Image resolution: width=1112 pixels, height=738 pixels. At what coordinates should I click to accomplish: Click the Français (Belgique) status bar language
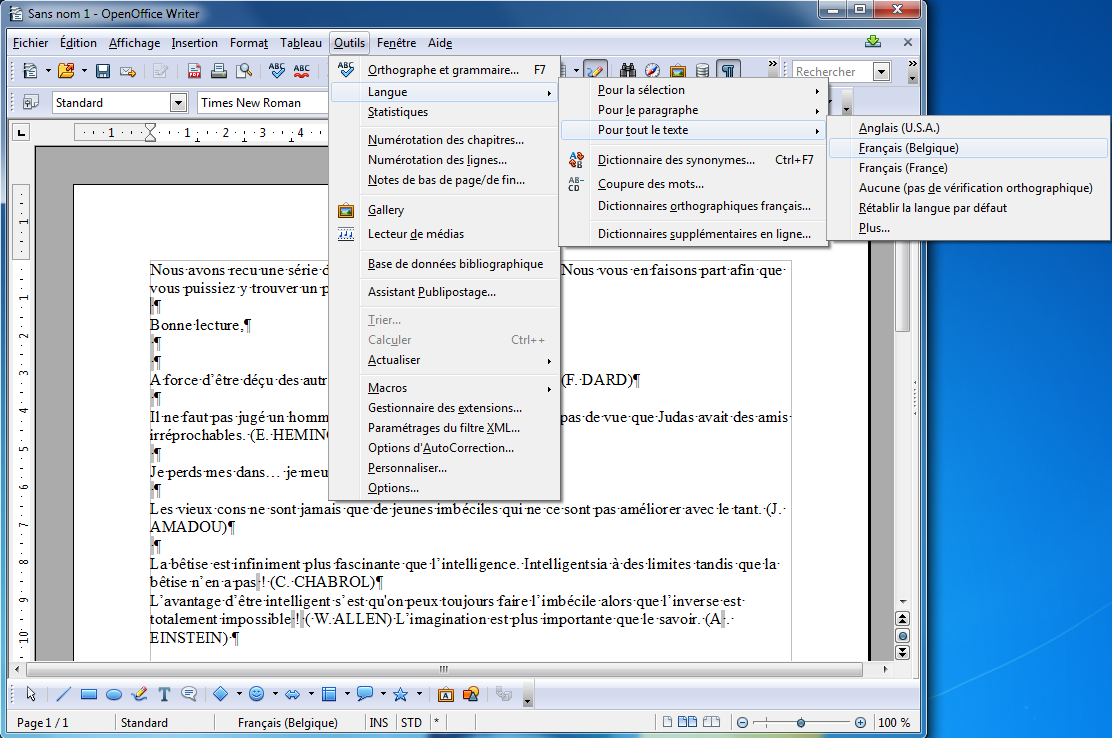pyautogui.click(x=288, y=722)
